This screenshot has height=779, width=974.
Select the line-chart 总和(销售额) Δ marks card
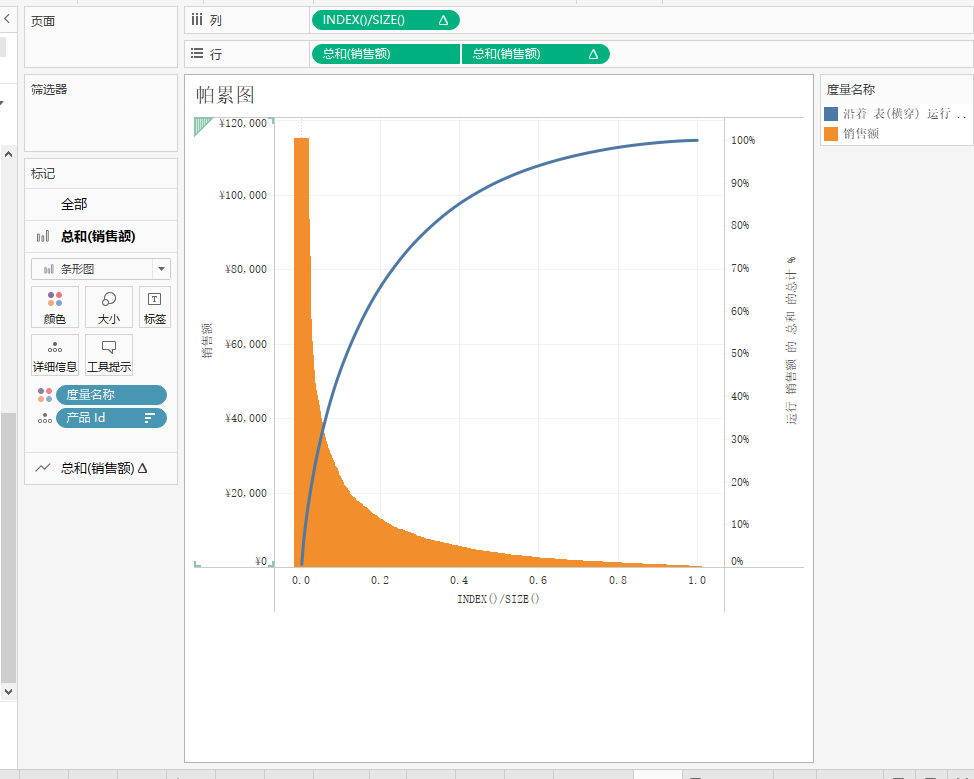[x=101, y=468]
